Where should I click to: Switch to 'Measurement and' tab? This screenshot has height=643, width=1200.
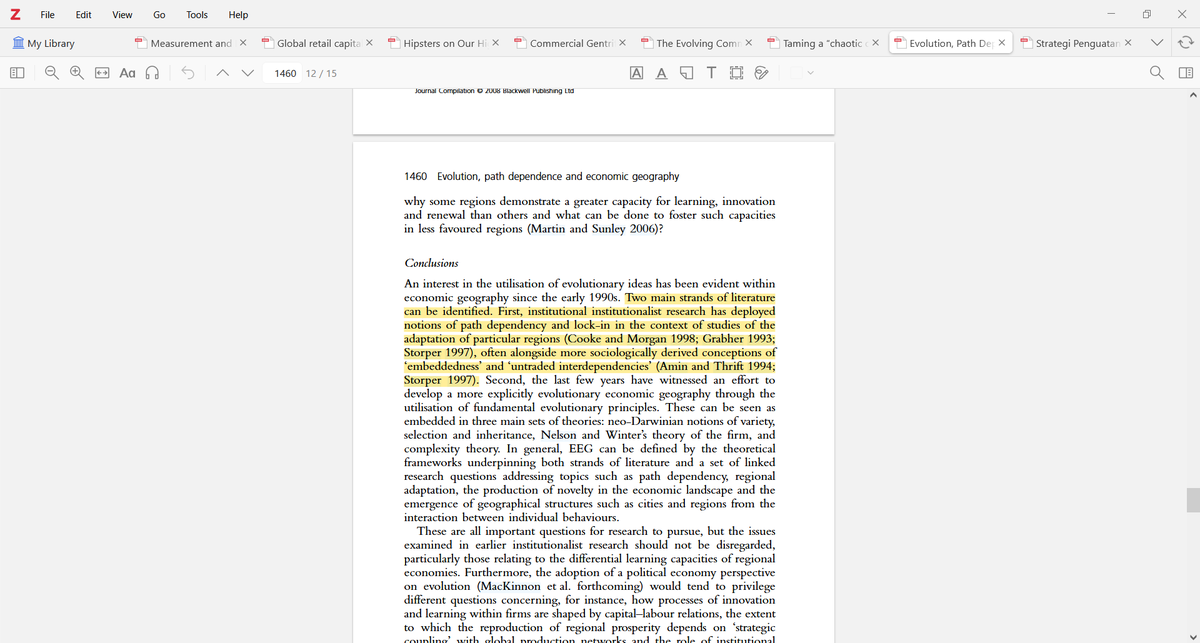pyautogui.click(x=191, y=43)
